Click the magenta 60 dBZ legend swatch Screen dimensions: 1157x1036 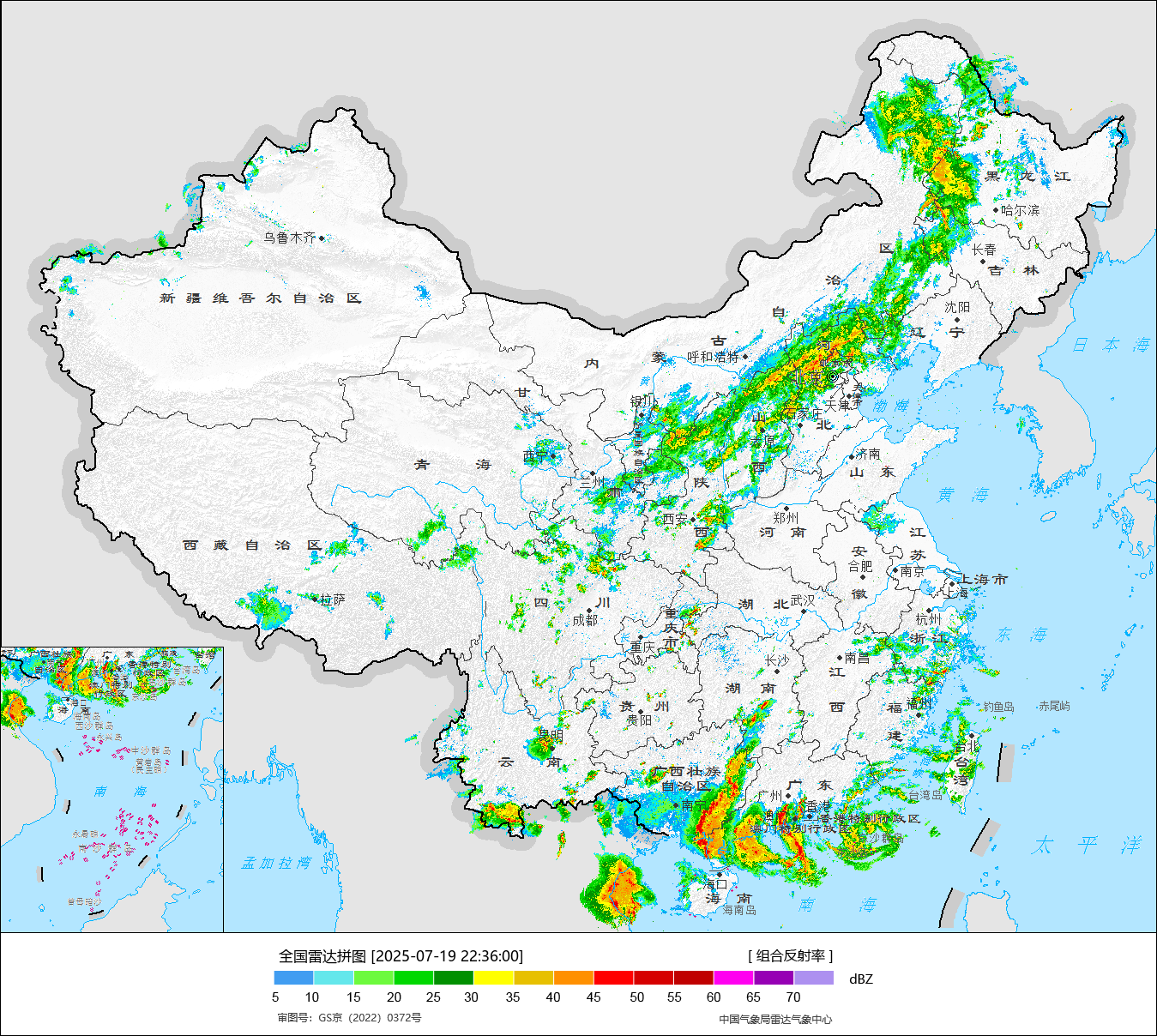coord(733,978)
